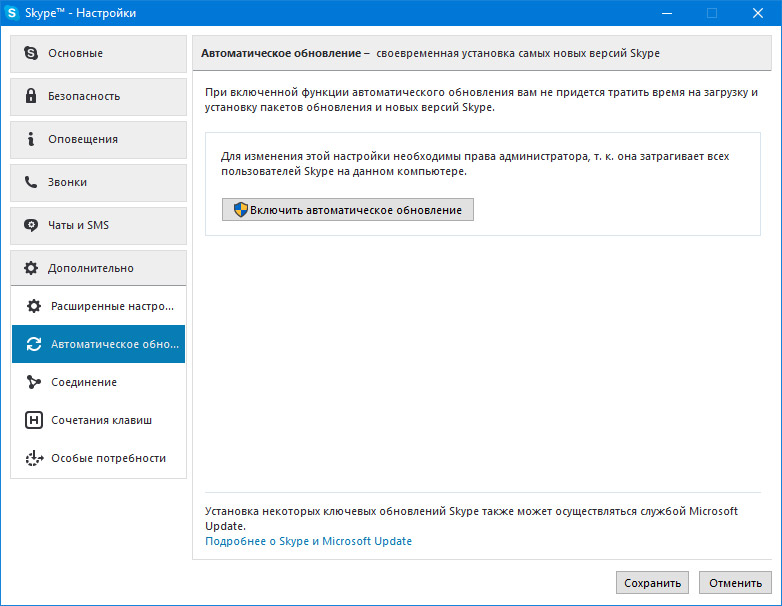Click the accessibility icon beside Особые потребности
Screen dimensions: 782x606
click(x=34, y=458)
